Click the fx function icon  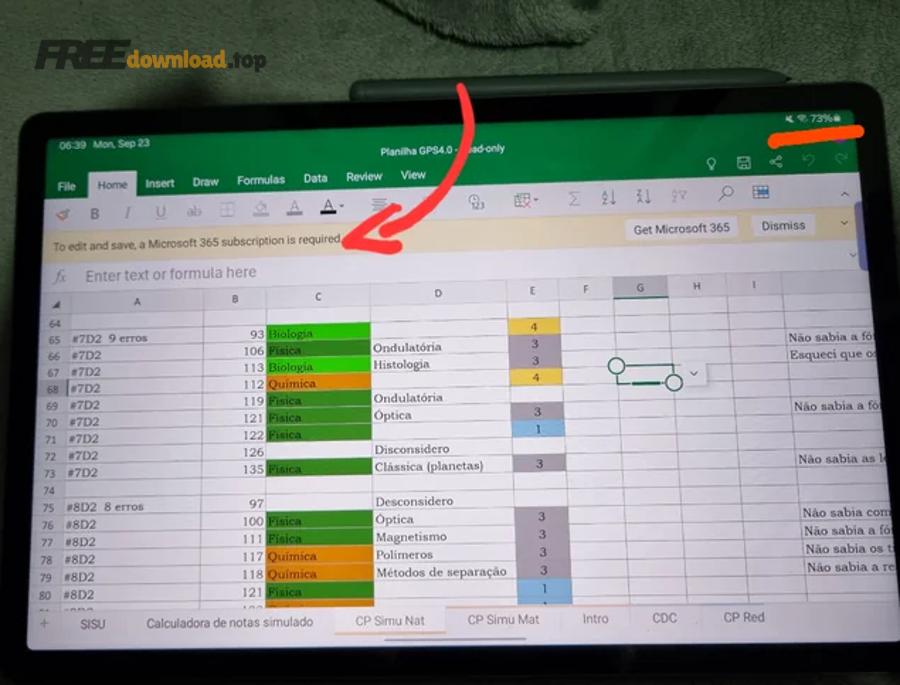pos(60,277)
